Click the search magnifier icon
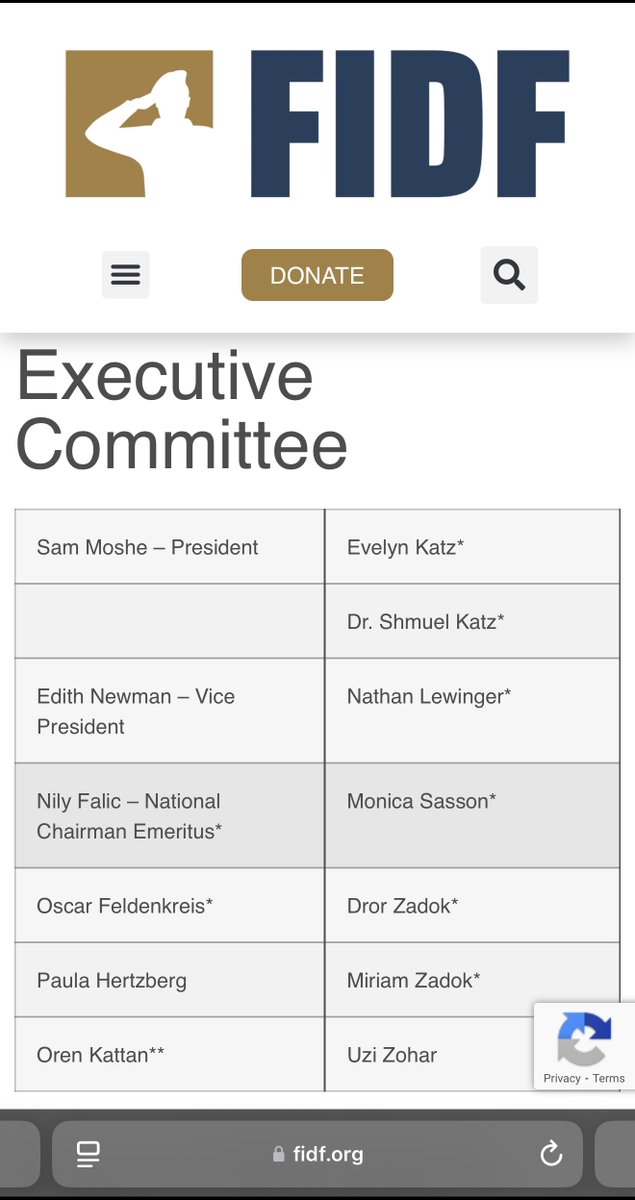 [x=509, y=274]
